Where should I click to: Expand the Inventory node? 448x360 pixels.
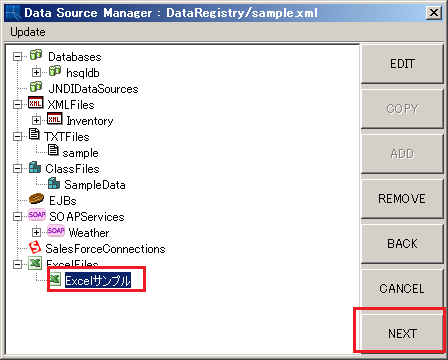pos(36,120)
